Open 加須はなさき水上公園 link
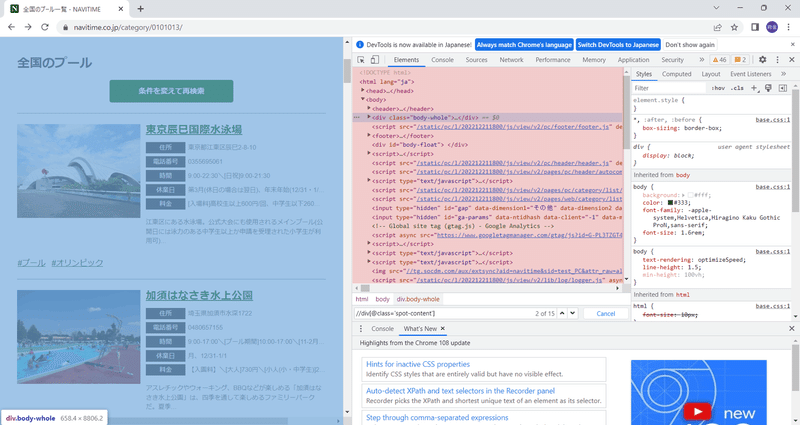Image resolution: width=800 pixels, height=425 pixels. 199,295
